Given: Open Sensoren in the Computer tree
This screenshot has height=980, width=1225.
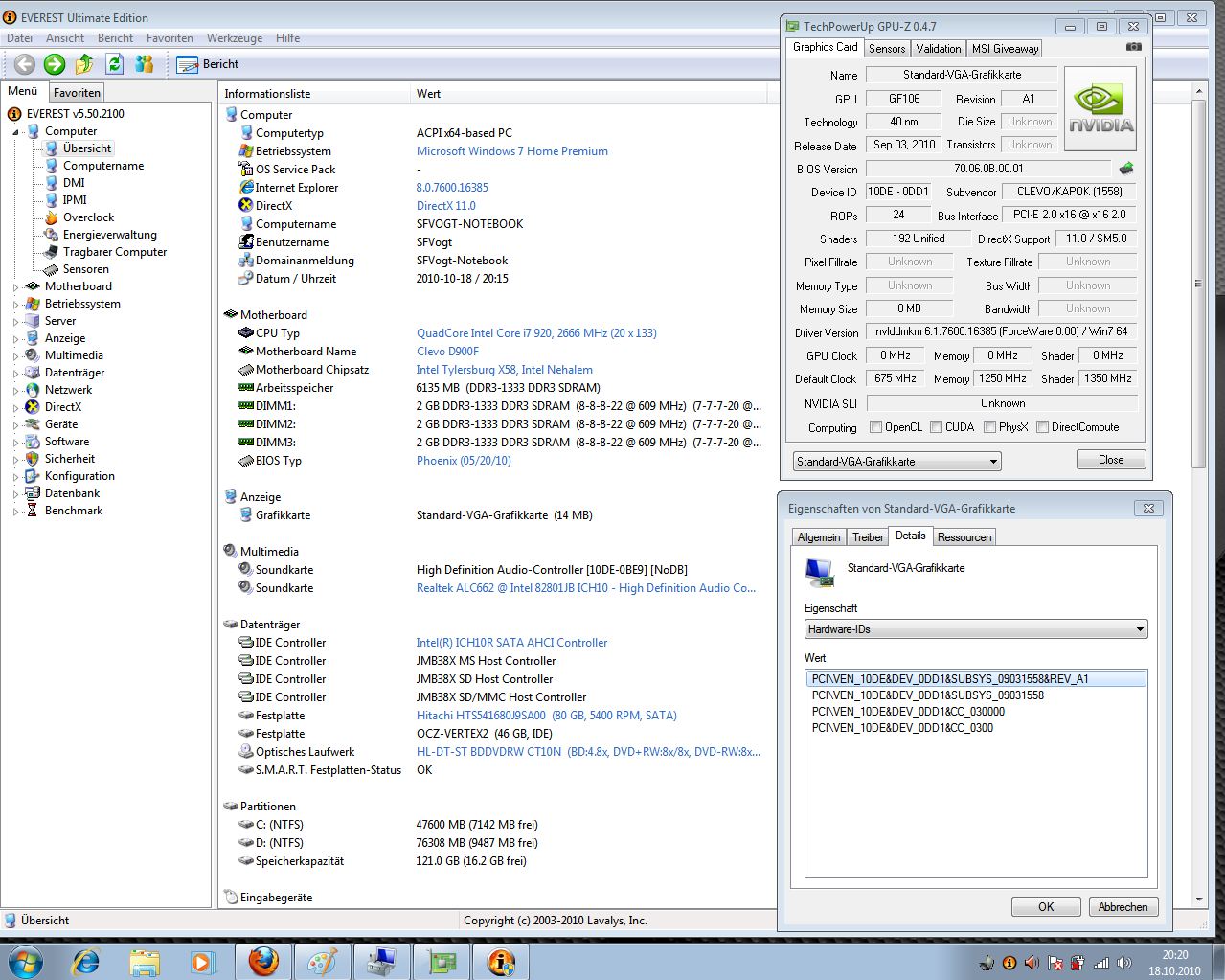Looking at the screenshot, I should [x=85, y=269].
